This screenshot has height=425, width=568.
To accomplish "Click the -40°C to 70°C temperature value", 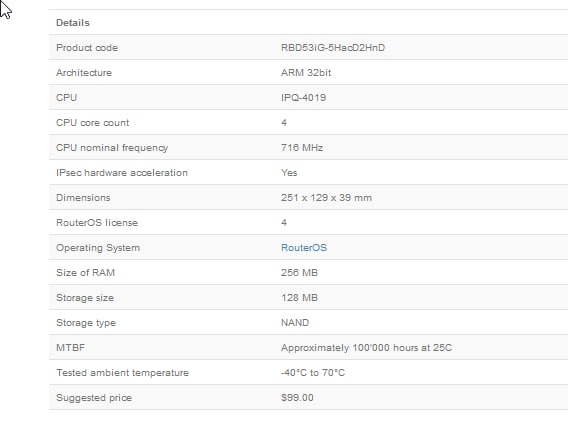I will click(x=313, y=372).
